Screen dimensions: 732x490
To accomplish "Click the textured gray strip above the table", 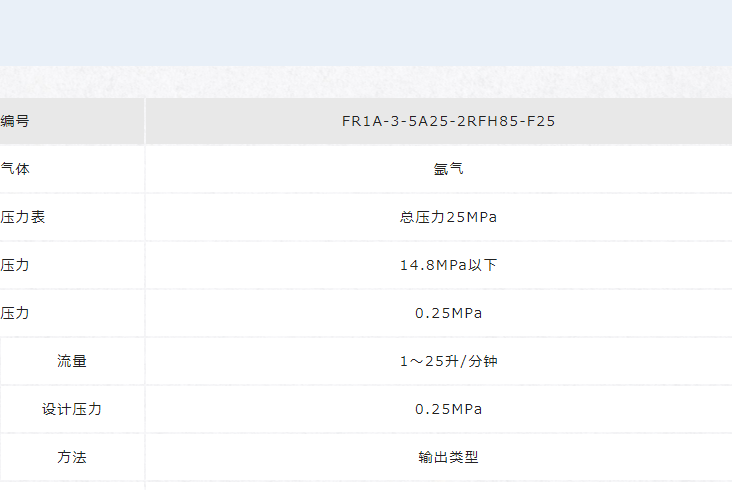I will click(x=366, y=82).
